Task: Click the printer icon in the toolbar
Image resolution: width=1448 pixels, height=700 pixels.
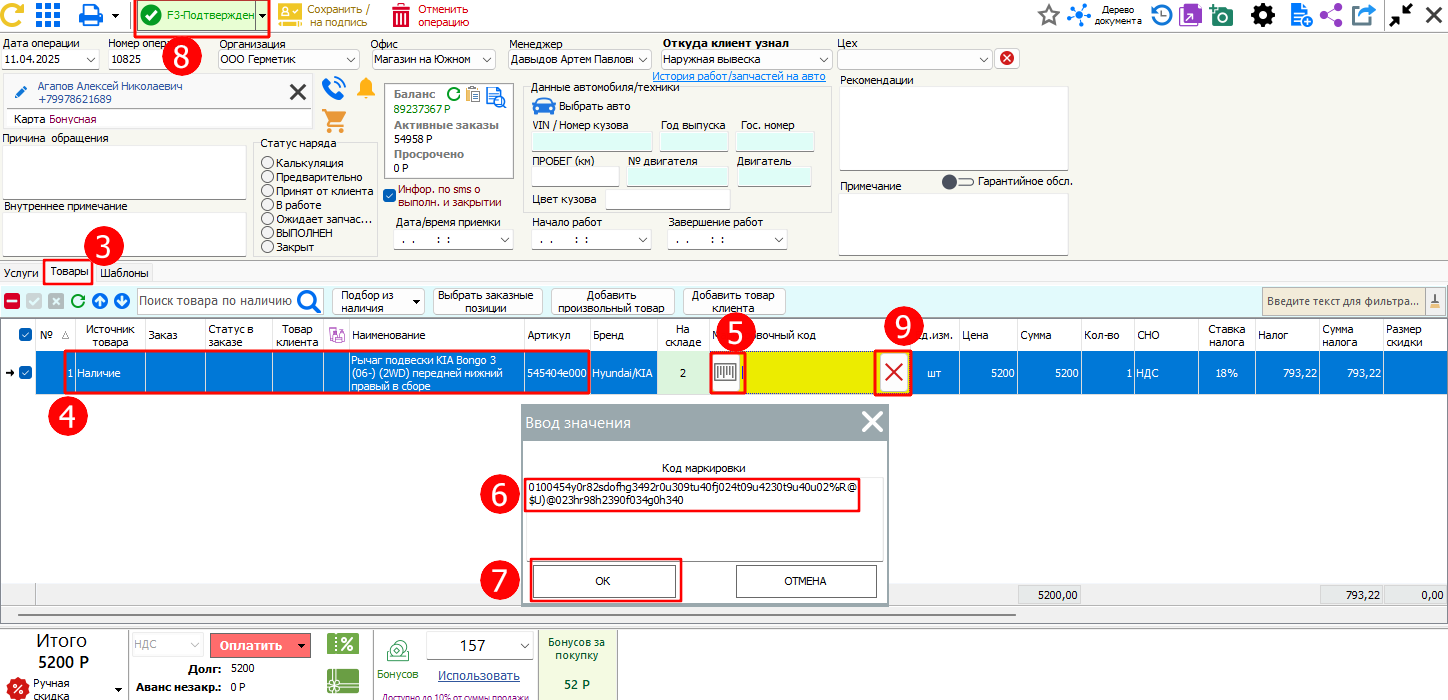Action: point(91,15)
